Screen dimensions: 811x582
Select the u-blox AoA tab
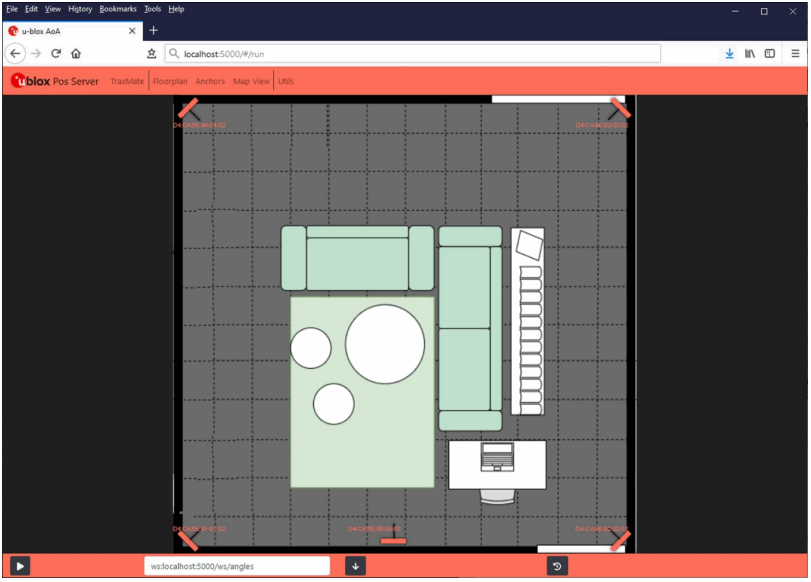72,31
